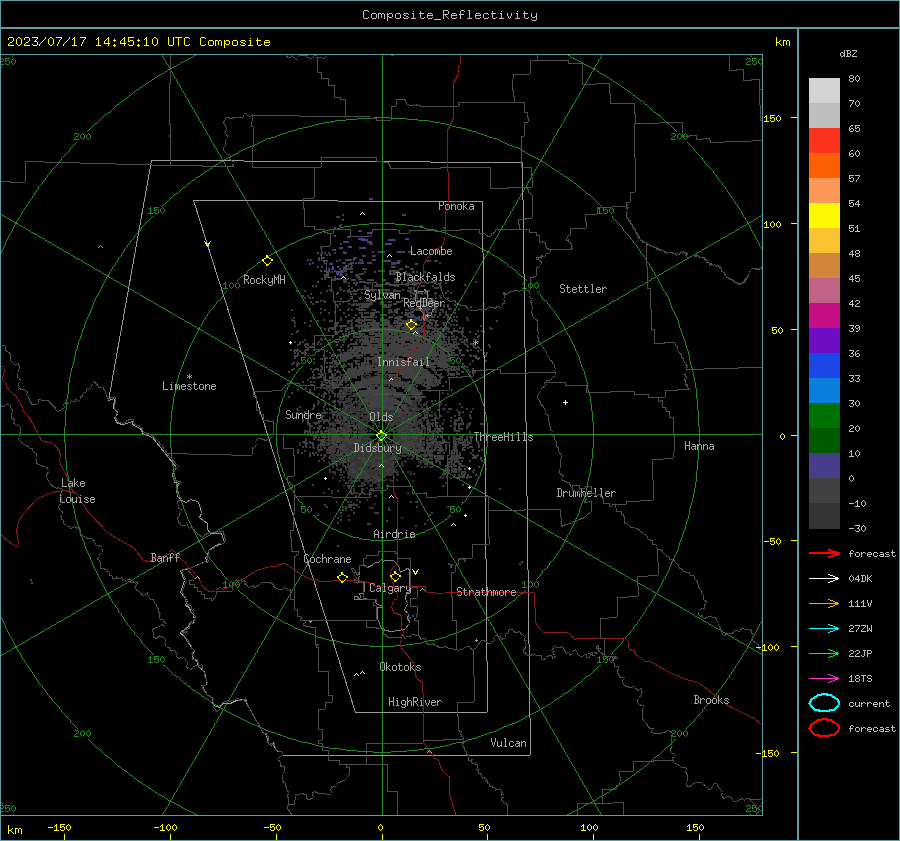Click the Drumheller city label

[586, 493]
